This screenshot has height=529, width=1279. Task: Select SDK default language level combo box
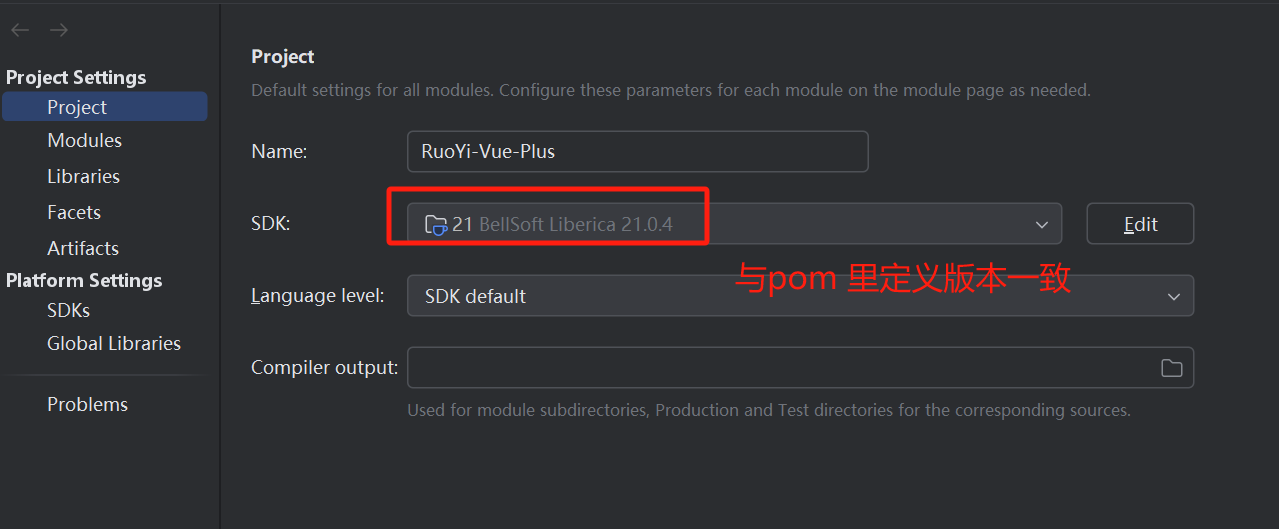[x=780, y=296]
